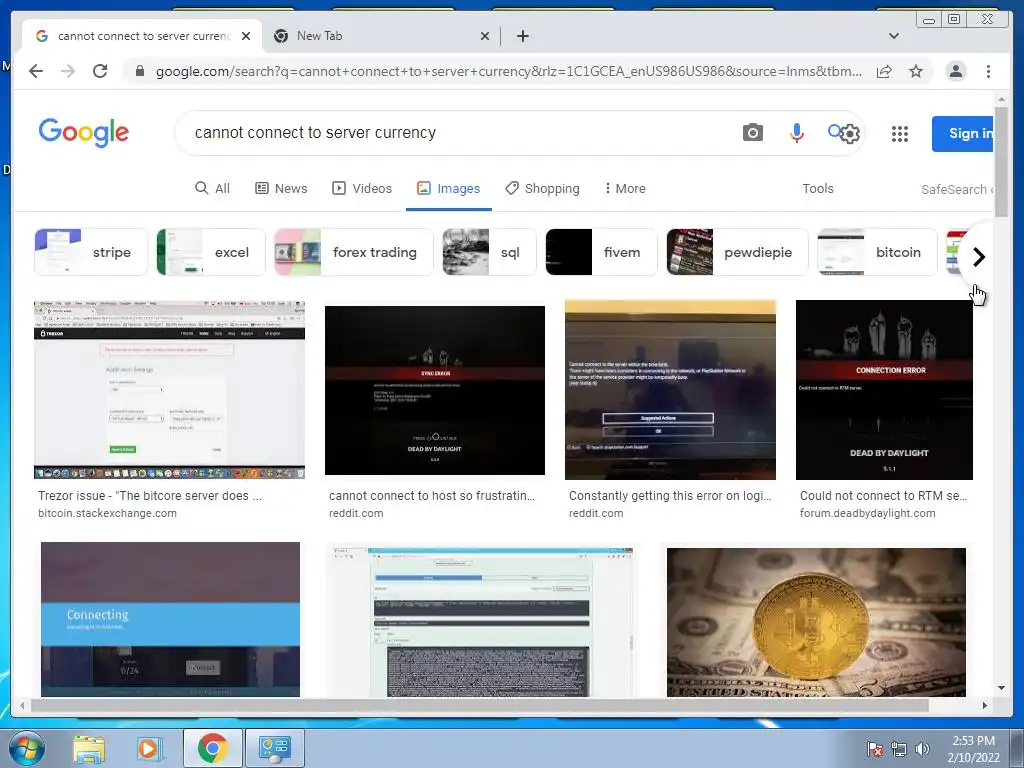Switch to the Shopping tab
Image resolution: width=1024 pixels, height=768 pixels.
(x=542, y=189)
